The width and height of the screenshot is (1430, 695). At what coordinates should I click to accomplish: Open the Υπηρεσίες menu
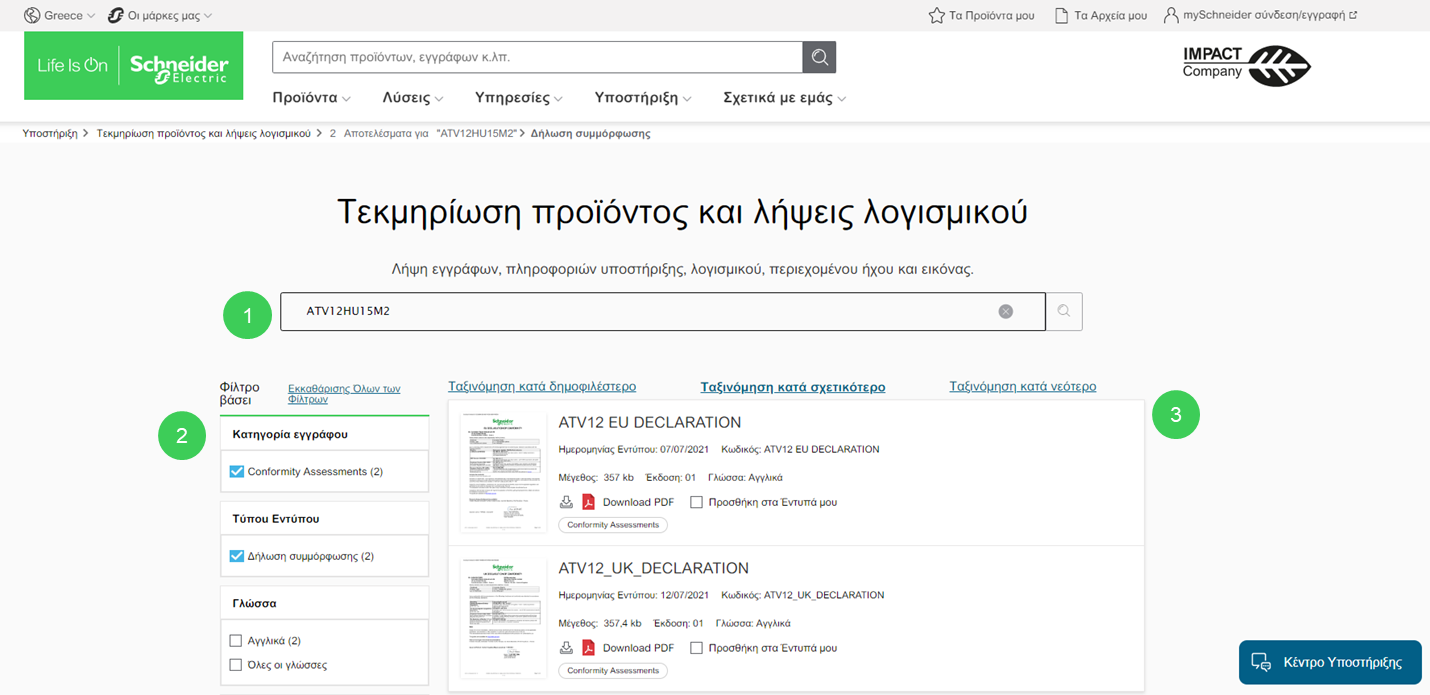coord(519,98)
